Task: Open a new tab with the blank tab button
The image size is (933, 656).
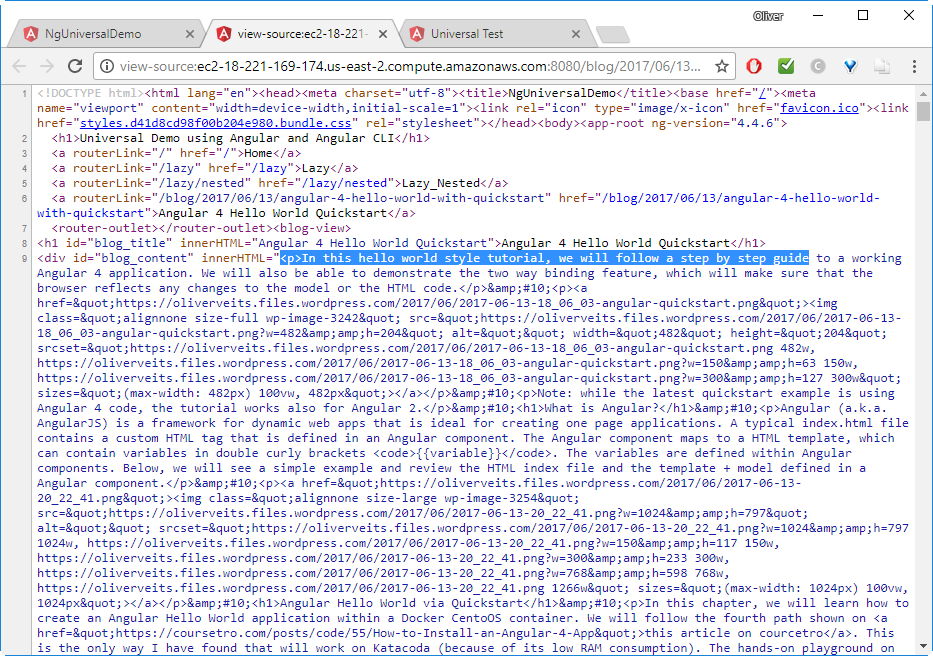Action: click(x=613, y=35)
